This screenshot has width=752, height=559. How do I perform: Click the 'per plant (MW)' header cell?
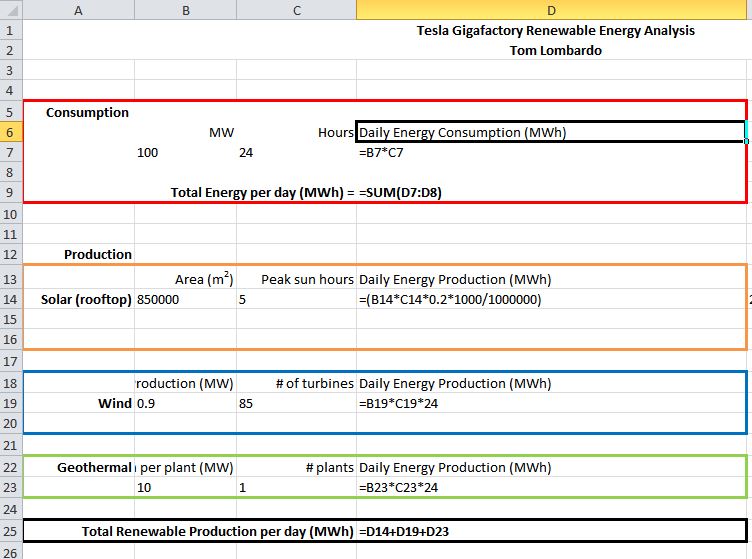pyautogui.click(x=187, y=467)
